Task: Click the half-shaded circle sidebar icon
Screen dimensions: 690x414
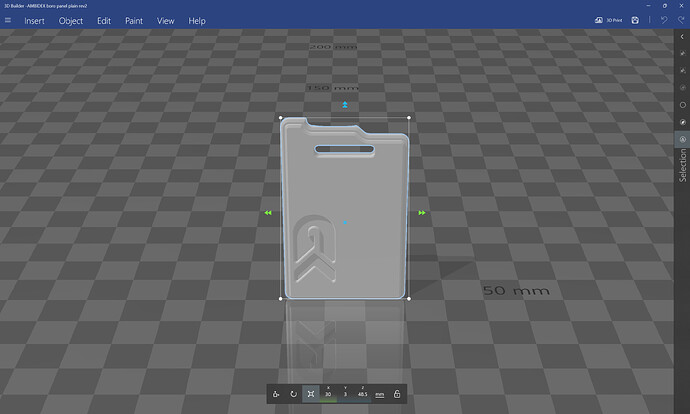Action: (x=683, y=122)
